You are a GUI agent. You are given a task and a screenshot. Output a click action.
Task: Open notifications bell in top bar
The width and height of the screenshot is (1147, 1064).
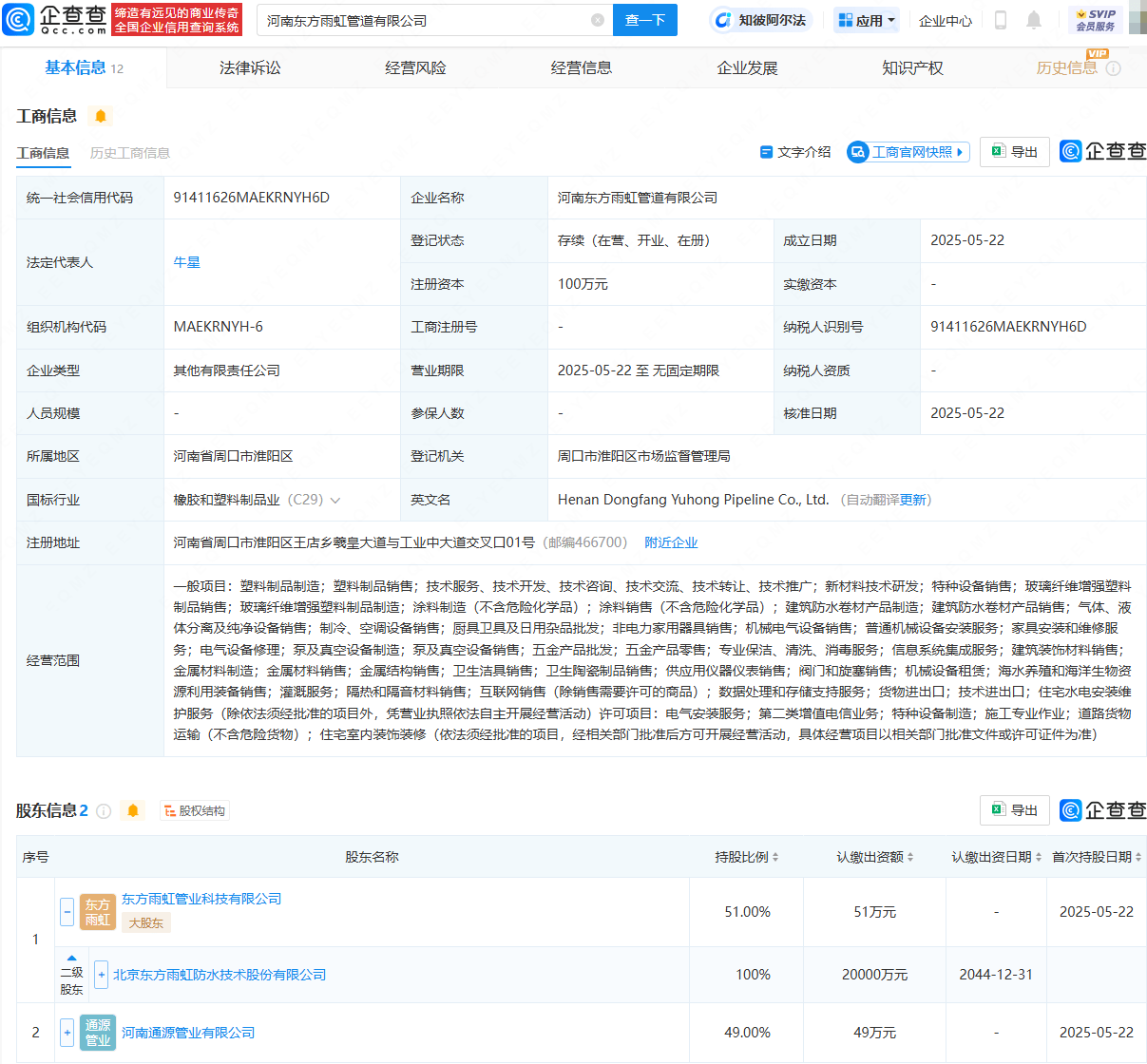[x=1034, y=20]
